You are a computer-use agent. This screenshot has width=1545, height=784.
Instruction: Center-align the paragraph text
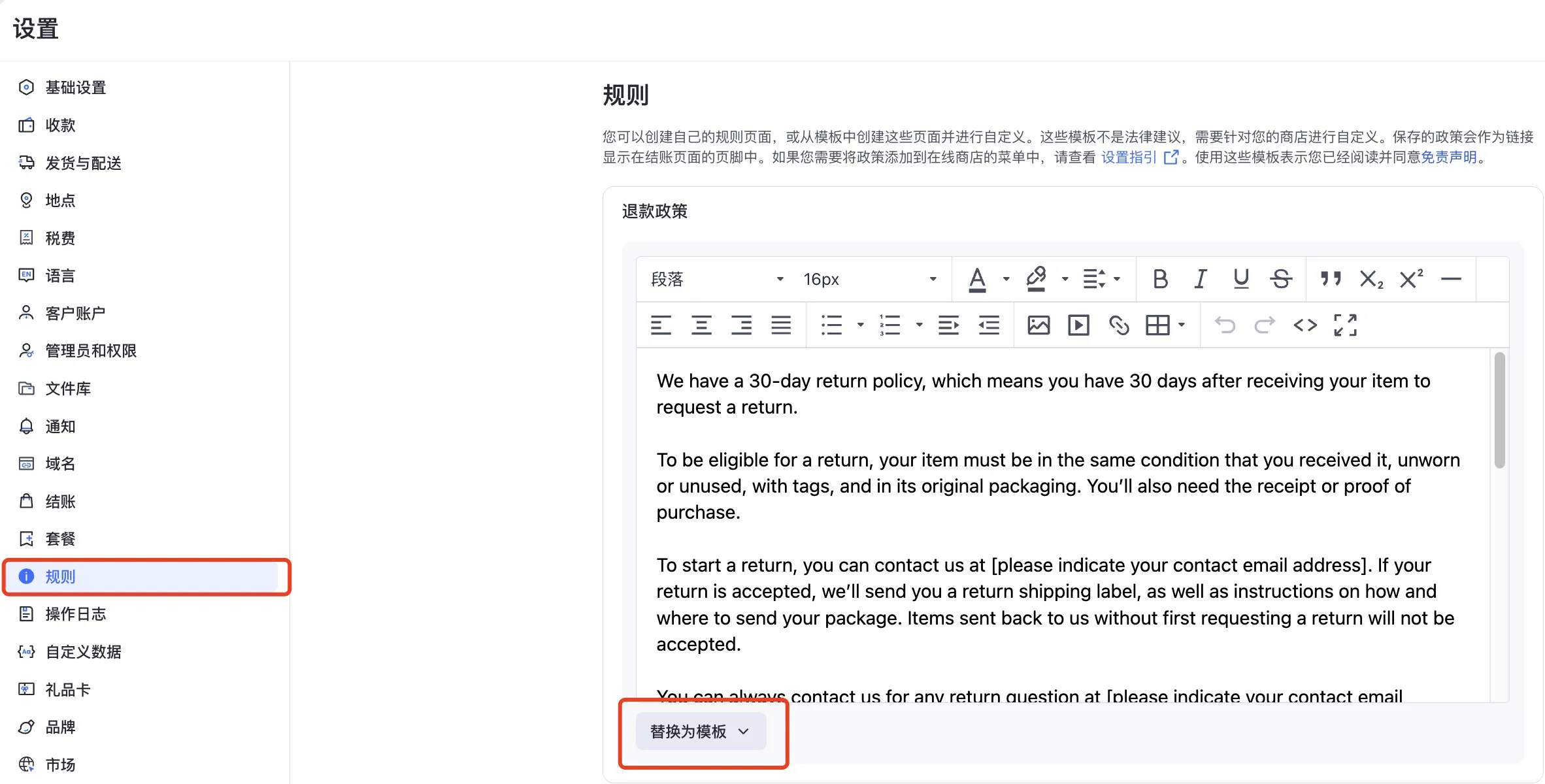(701, 325)
